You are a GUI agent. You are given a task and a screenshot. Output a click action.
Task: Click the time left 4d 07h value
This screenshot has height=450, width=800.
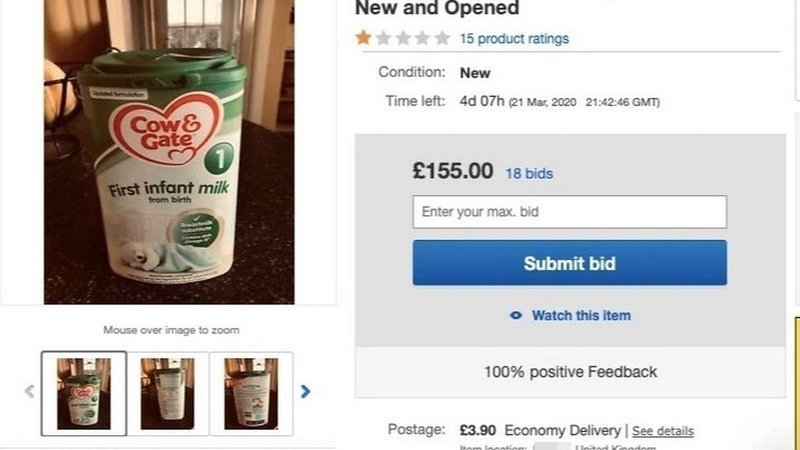click(x=481, y=101)
